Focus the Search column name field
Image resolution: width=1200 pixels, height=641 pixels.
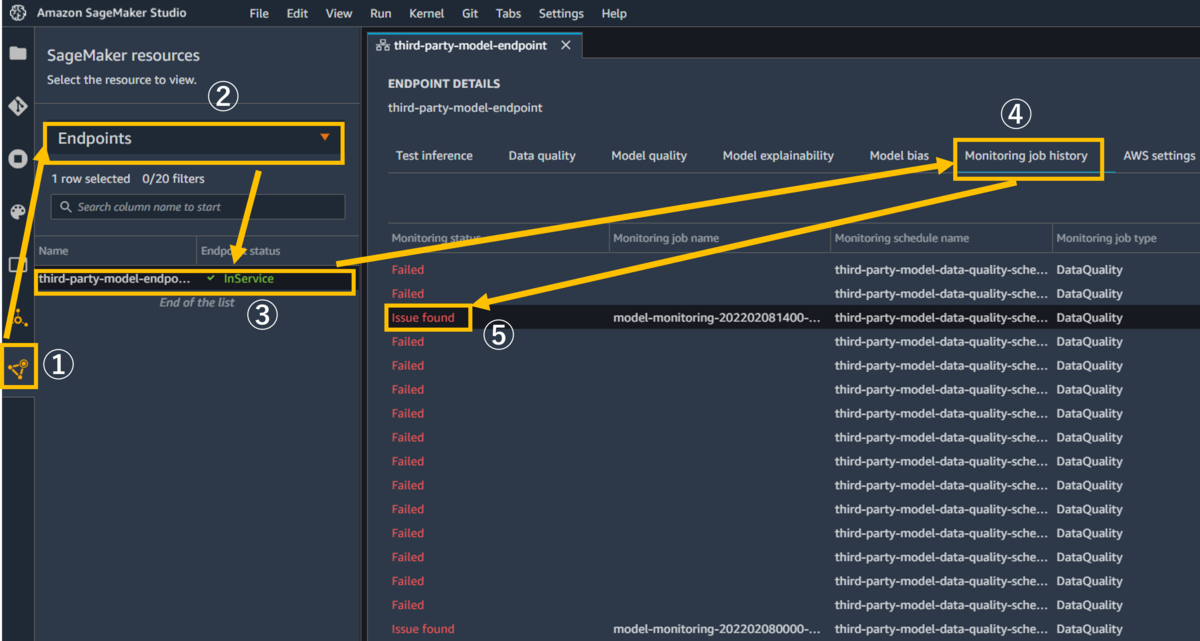point(198,207)
